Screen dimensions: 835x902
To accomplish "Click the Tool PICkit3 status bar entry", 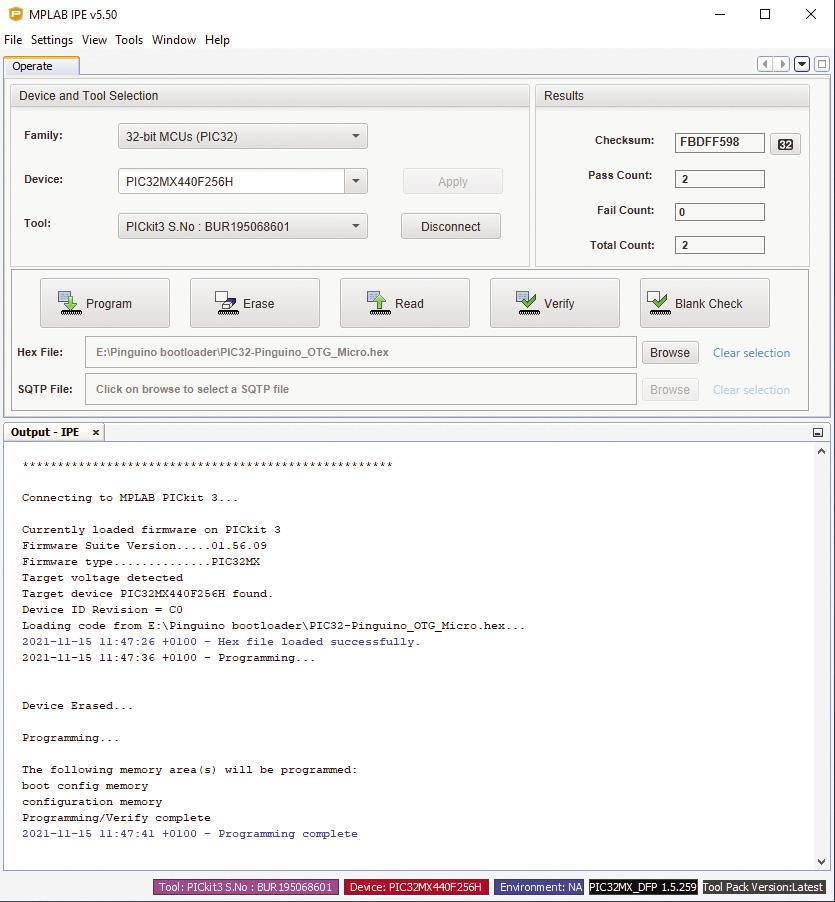I will pos(246,887).
